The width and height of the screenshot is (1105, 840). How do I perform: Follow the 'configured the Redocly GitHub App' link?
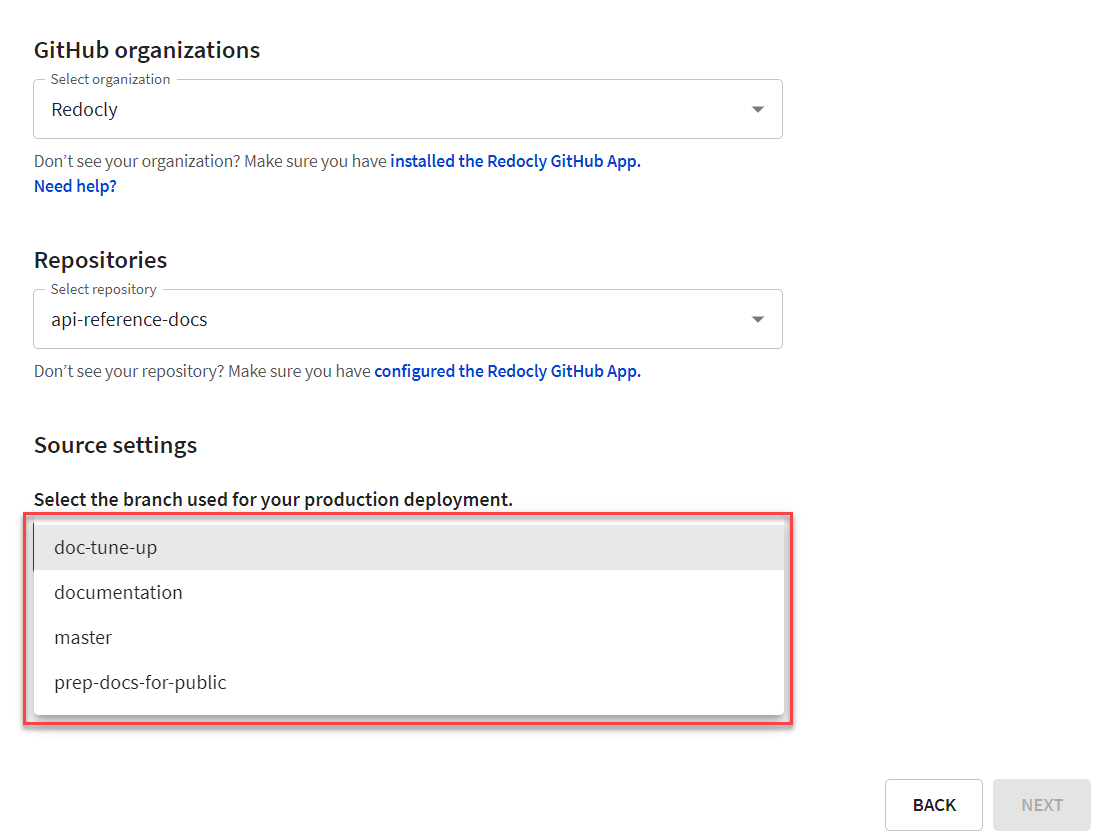point(507,371)
